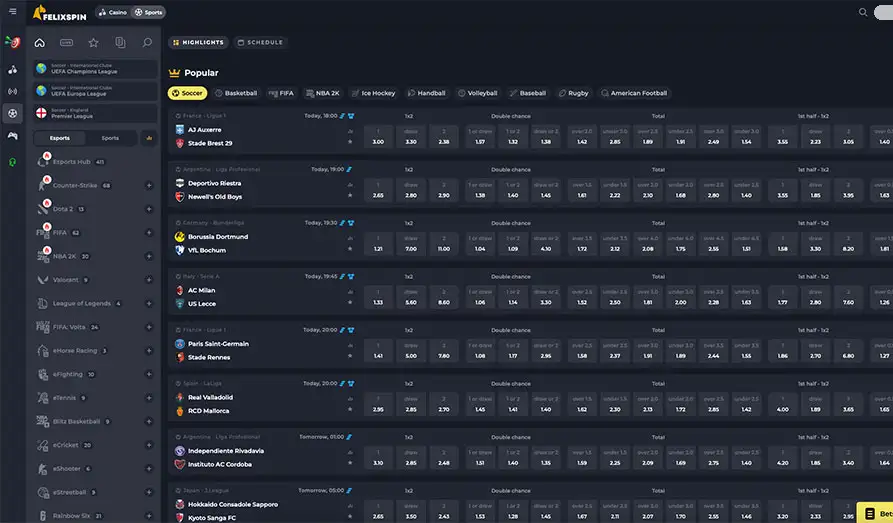This screenshot has width=893, height=523.
Task: Open the bet slip history icon
Action: click(x=120, y=43)
